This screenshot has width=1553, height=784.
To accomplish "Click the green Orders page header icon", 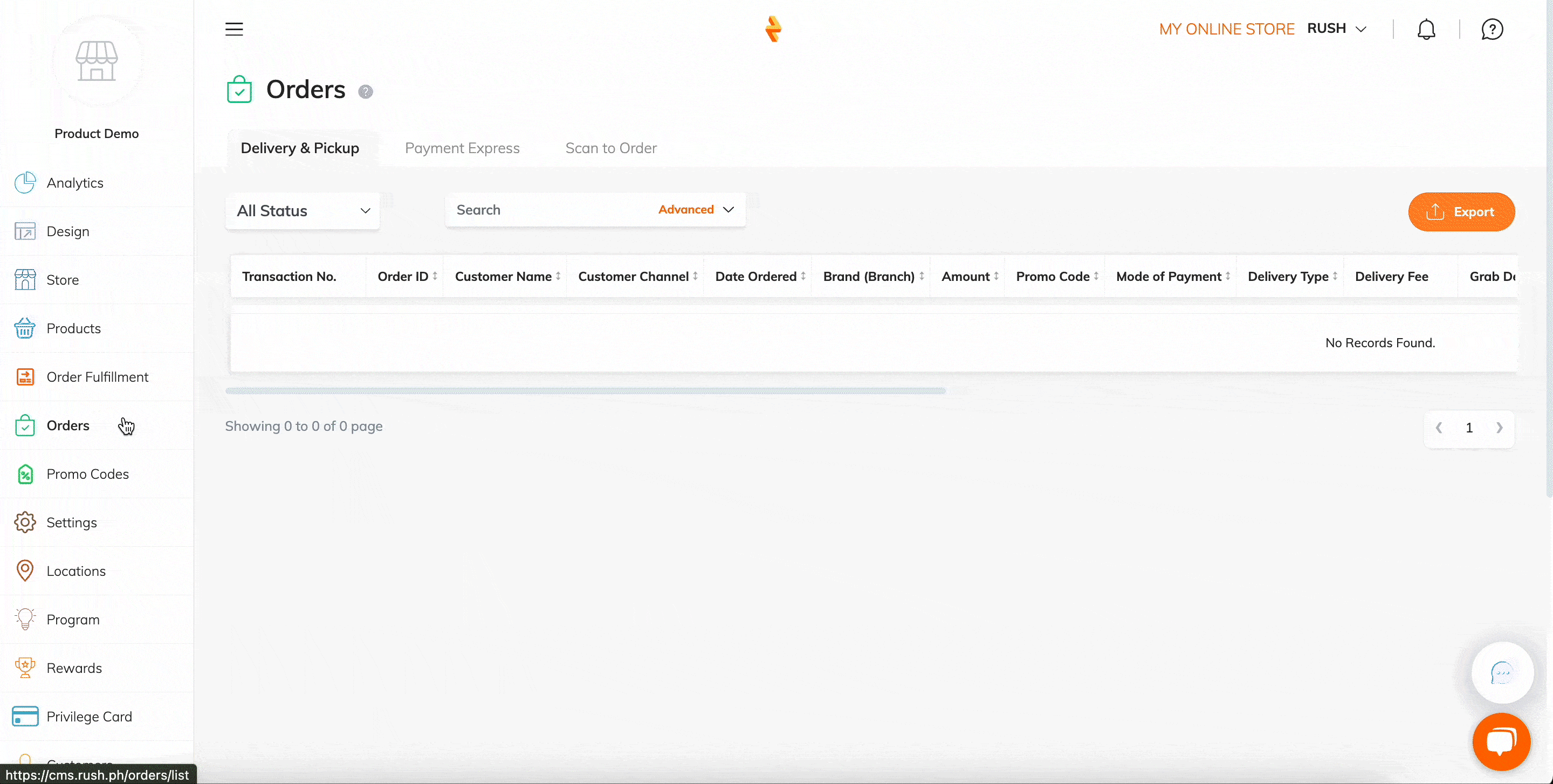I will [x=239, y=89].
